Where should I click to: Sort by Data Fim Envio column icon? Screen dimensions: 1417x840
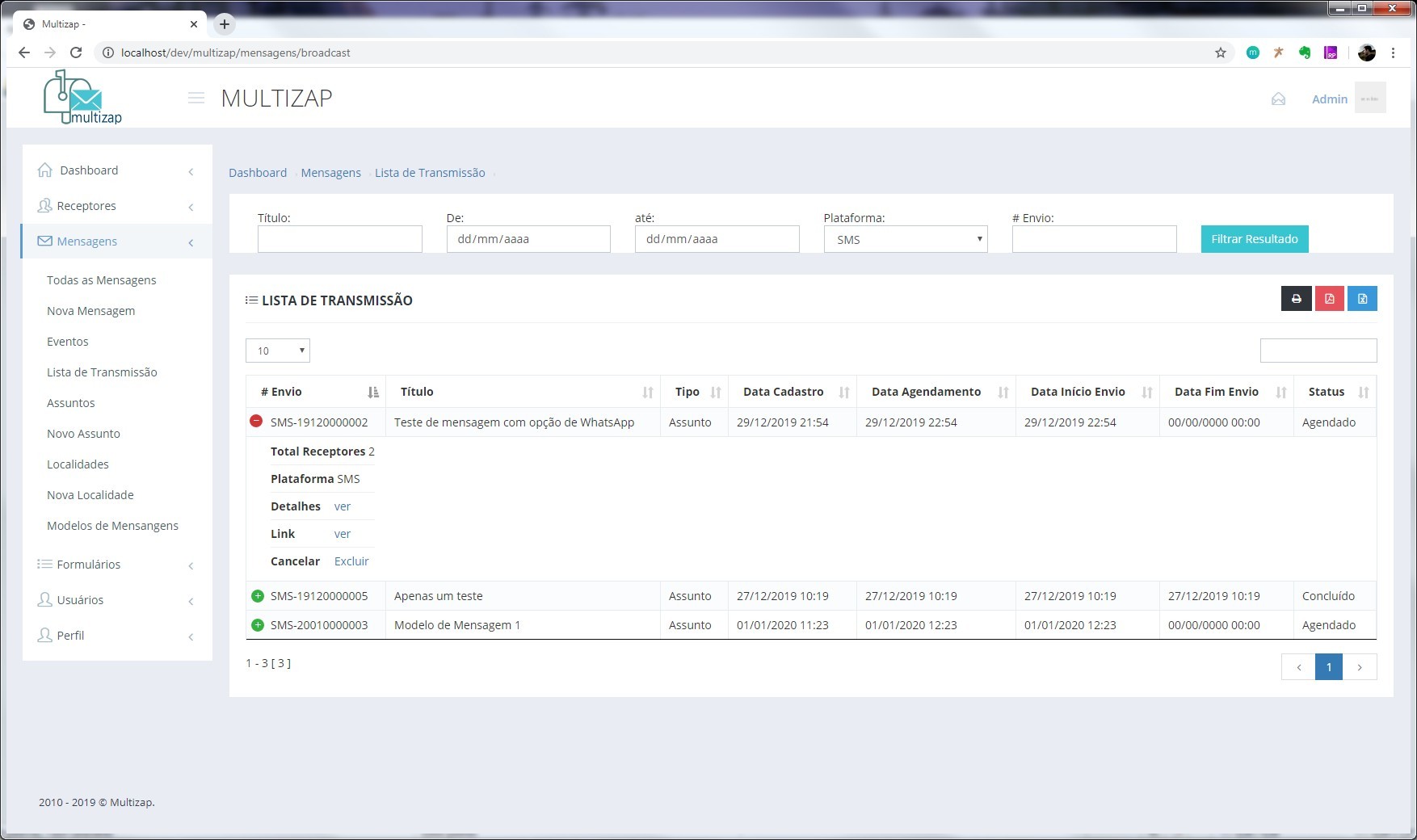click(1281, 393)
